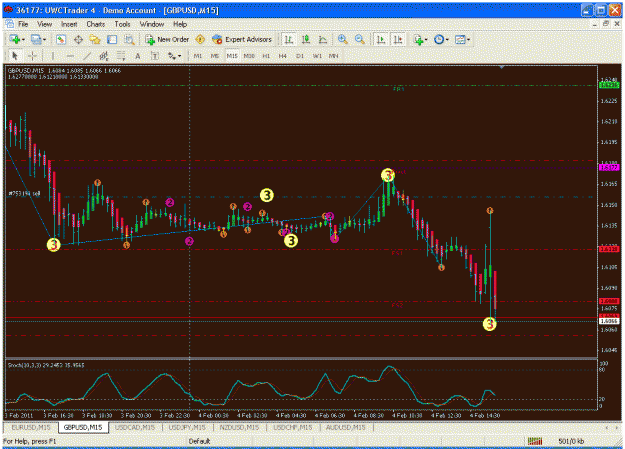Open the File menu
Image resolution: width=625 pixels, height=449 pixels.
23,24
